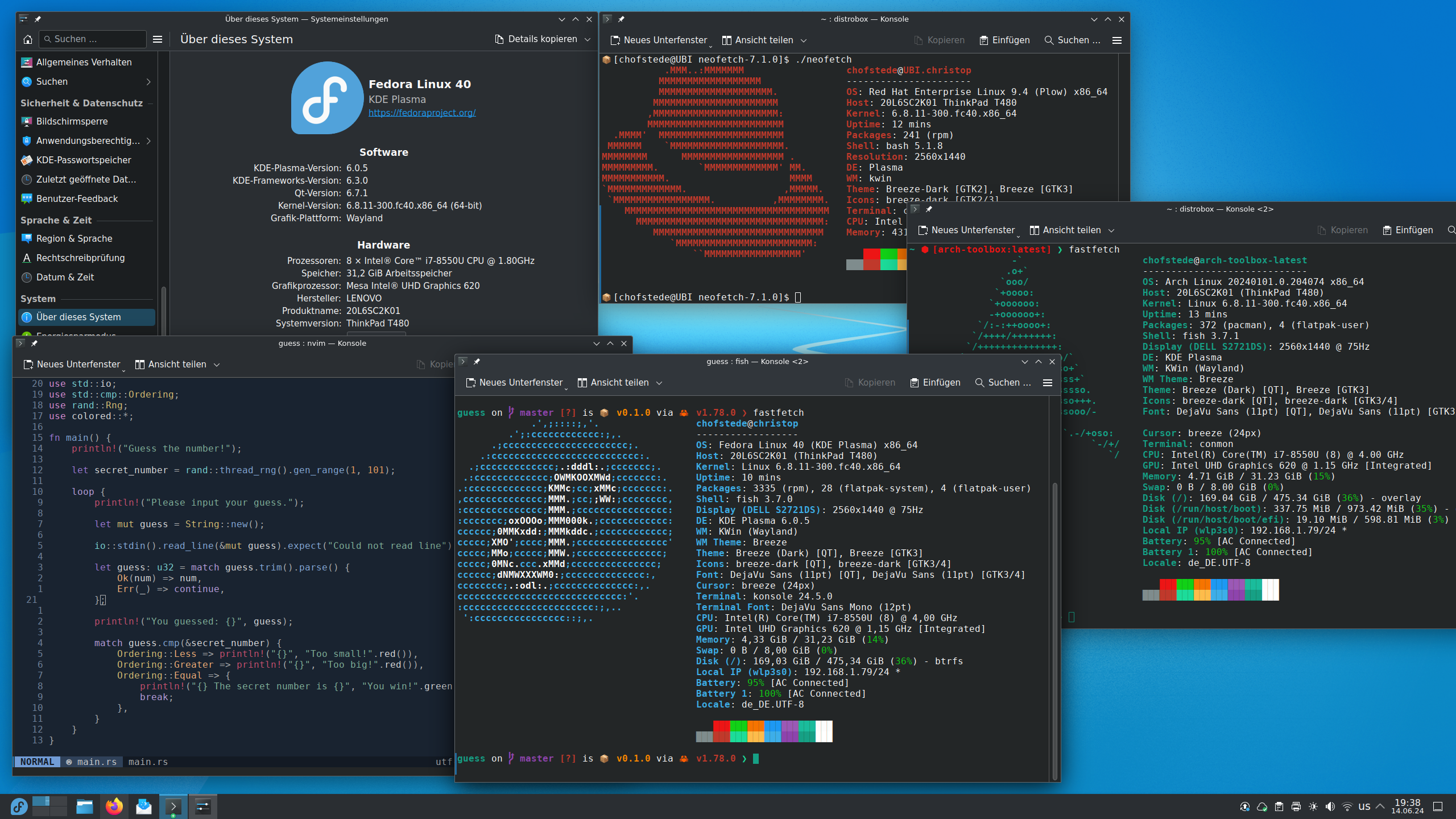
Task: Click the home icon in System Settings
Action: tap(27, 39)
